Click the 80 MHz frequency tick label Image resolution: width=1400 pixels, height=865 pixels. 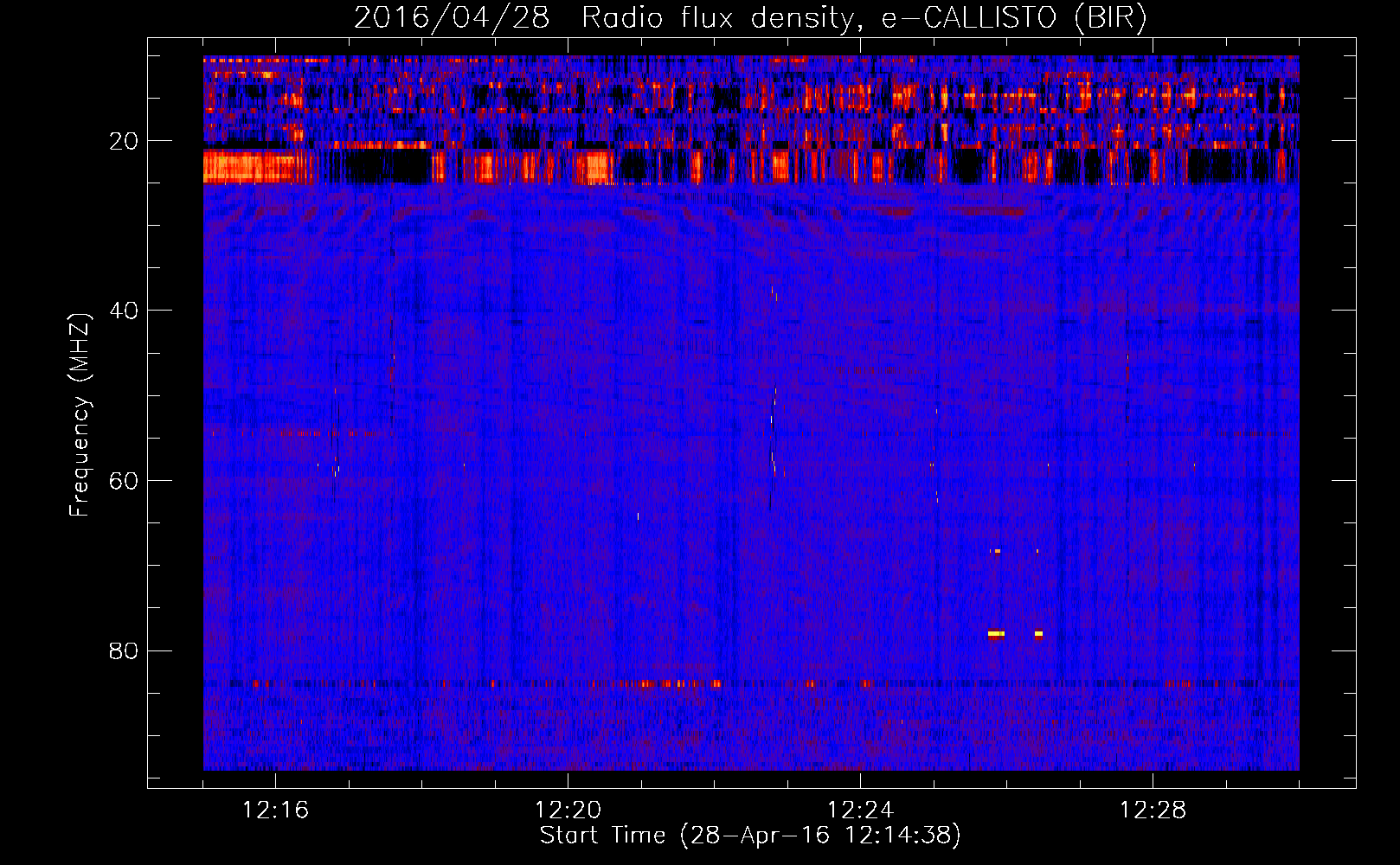(x=124, y=651)
